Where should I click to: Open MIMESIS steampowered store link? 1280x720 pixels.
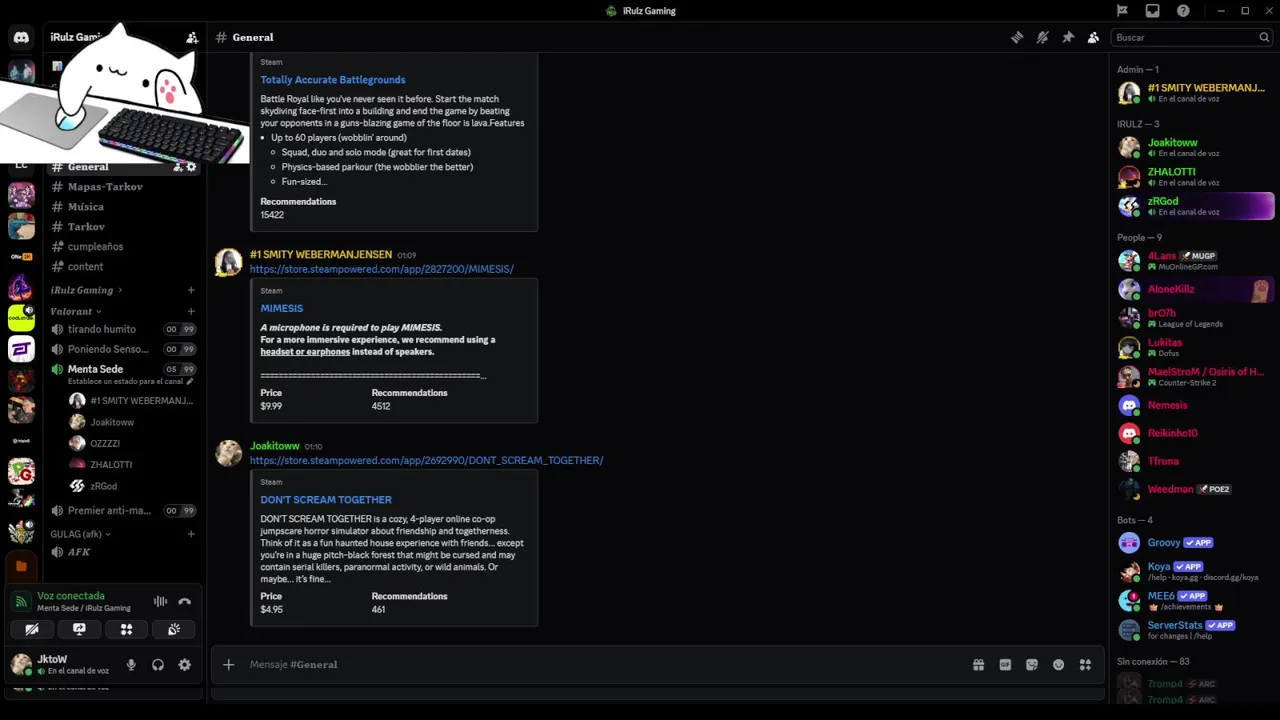(381, 269)
